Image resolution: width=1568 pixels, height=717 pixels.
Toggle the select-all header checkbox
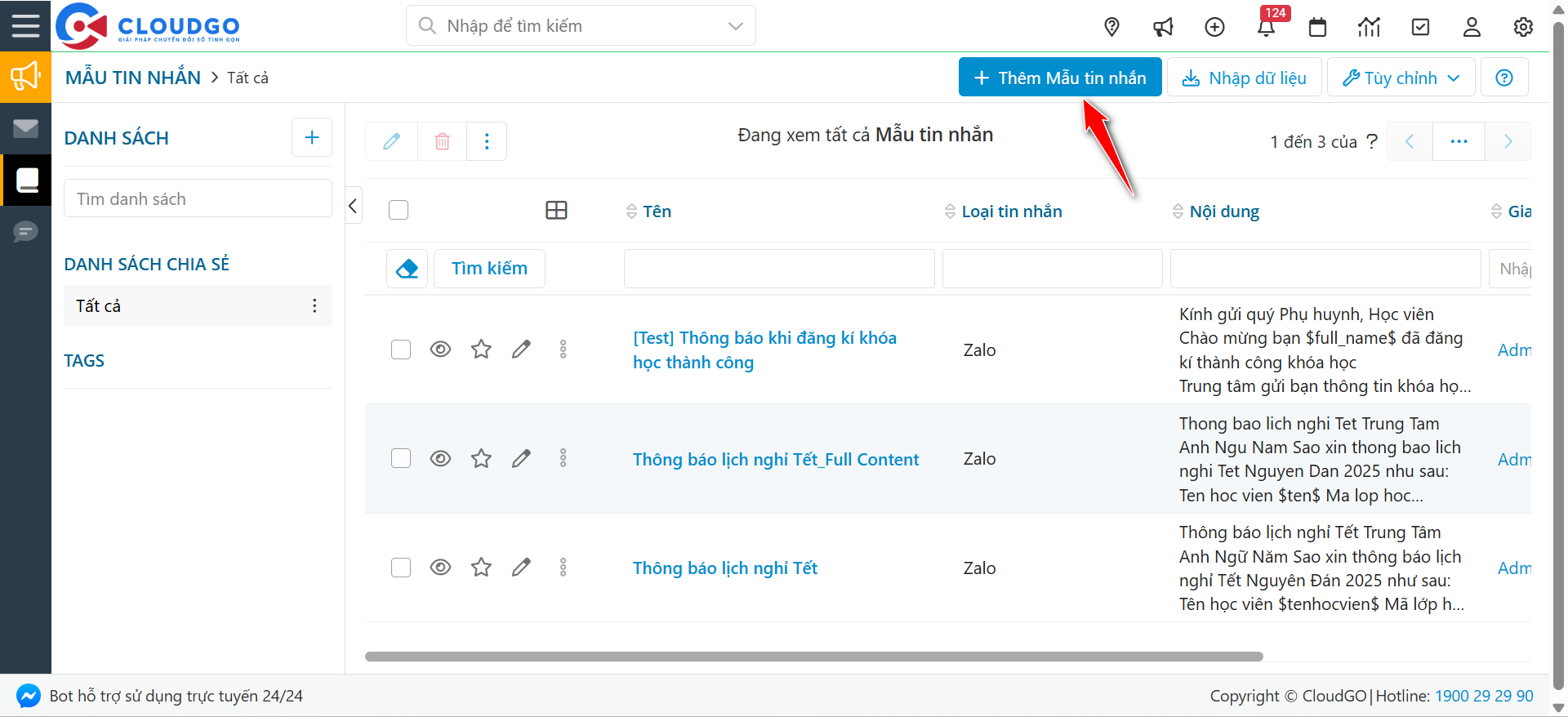pyautogui.click(x=399, y=210)
